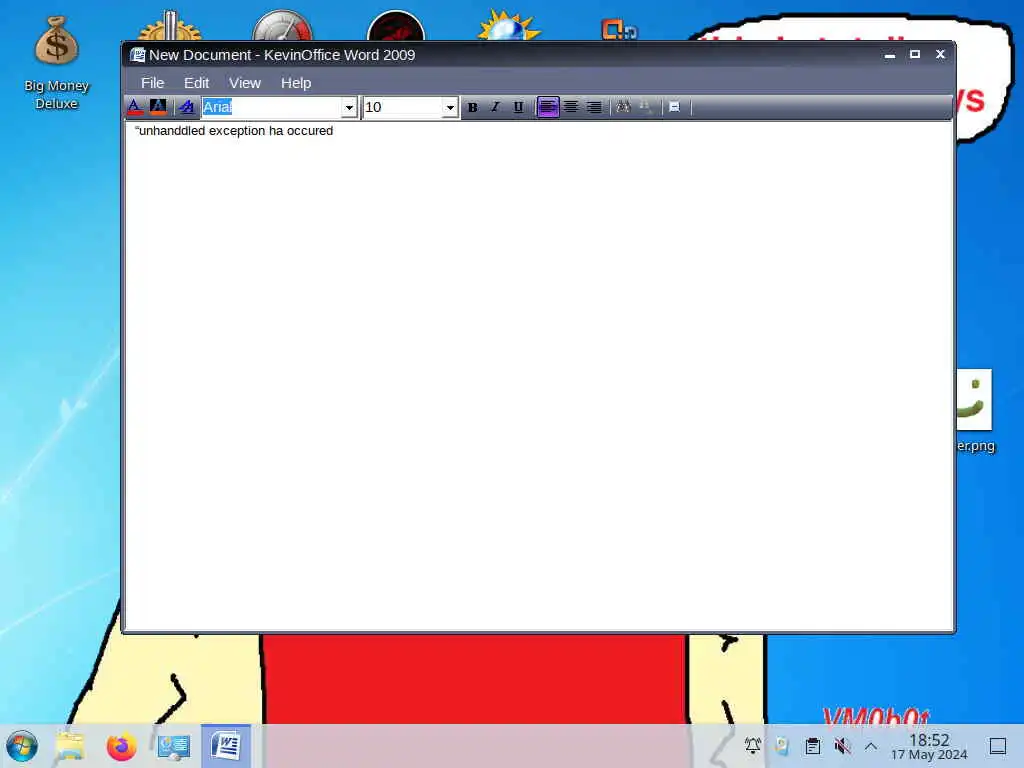Open the View menu
The height and width of the screenshot is (768, 1024).
(x=244, y=83)
